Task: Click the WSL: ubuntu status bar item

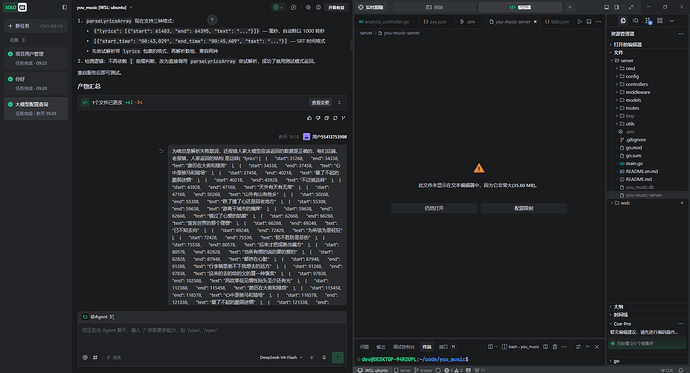Action: 372,370
